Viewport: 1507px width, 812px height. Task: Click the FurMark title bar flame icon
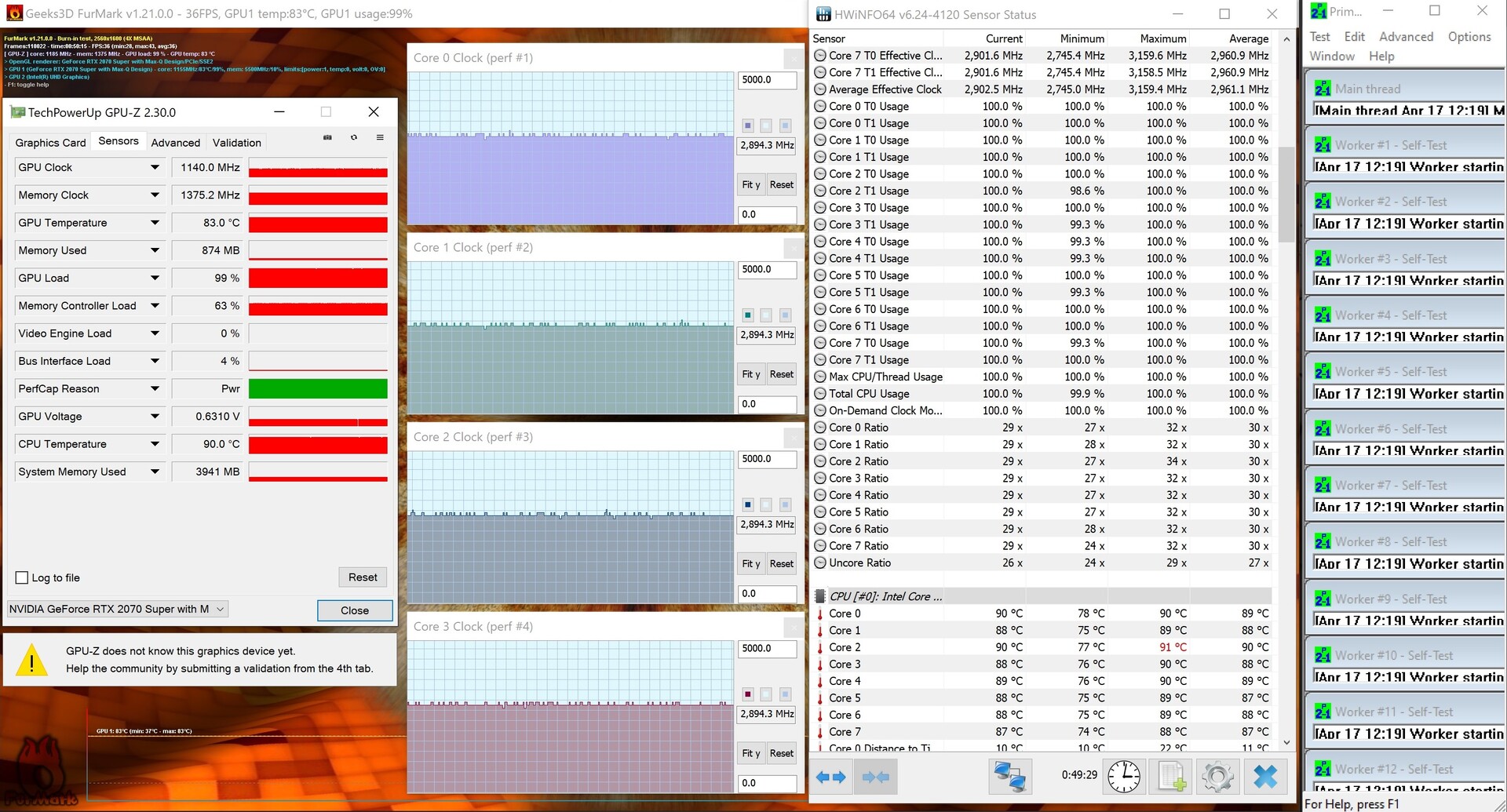point(14,13)
